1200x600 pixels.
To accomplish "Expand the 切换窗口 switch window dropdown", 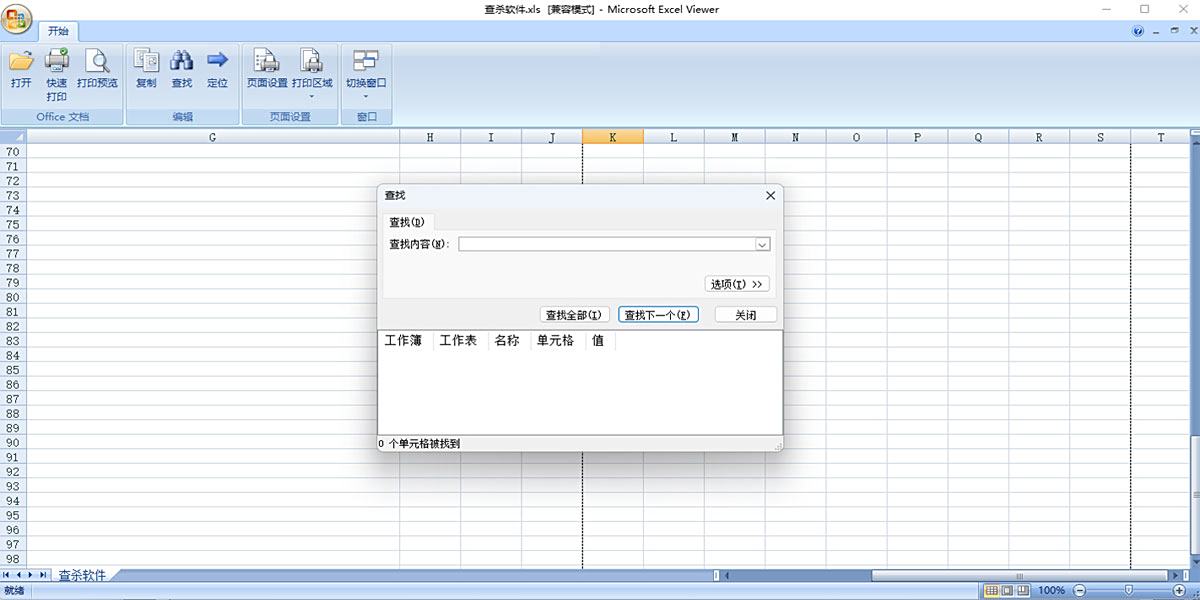I will (366, 97).
